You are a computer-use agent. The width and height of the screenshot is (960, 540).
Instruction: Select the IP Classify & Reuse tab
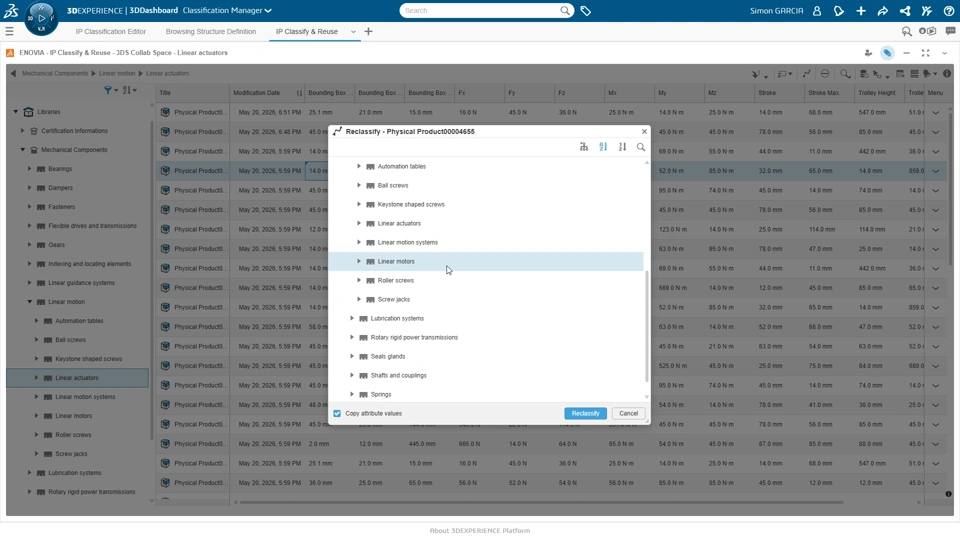coord(307,31)
